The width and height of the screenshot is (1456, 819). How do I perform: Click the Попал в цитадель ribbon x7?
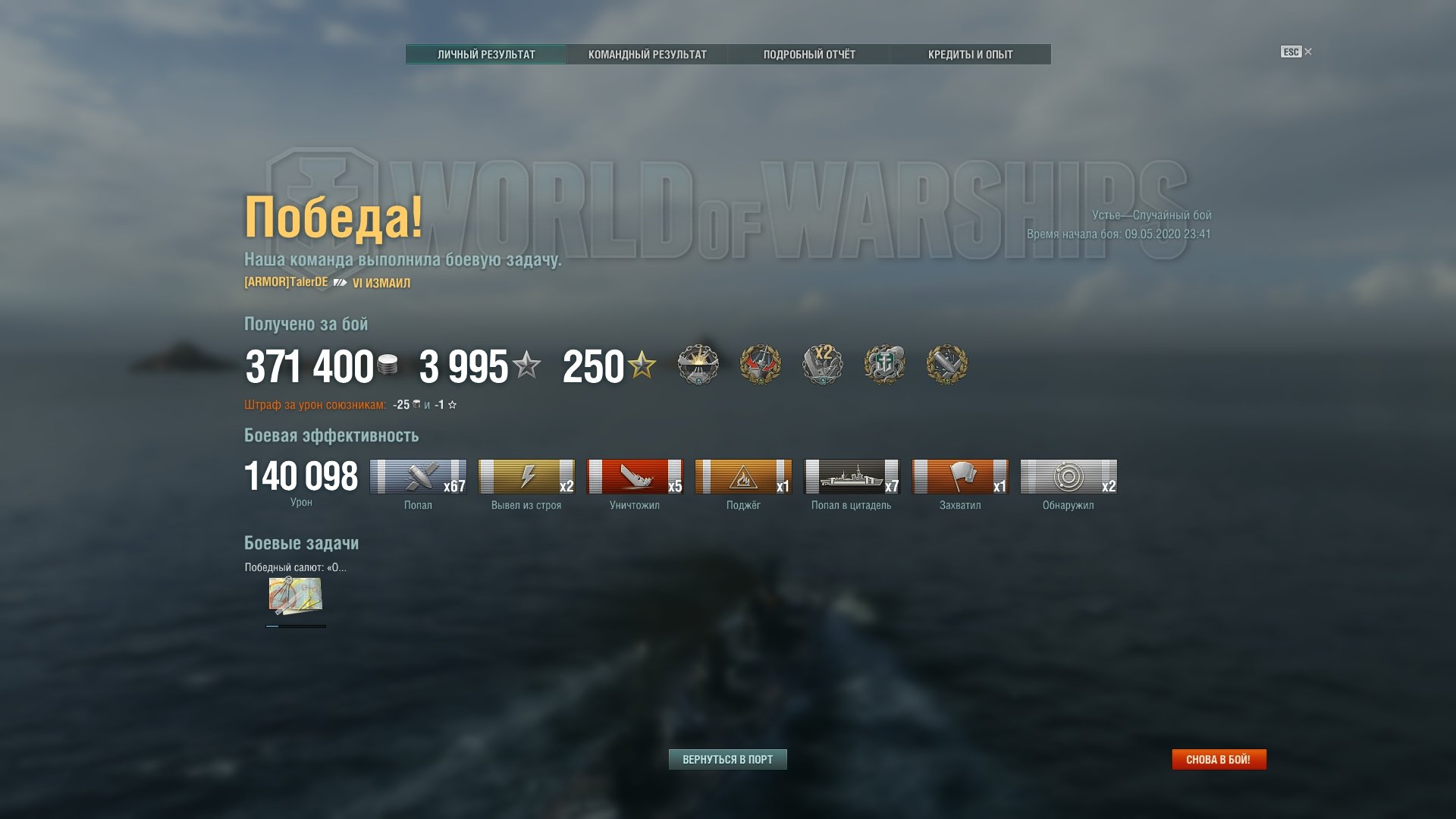pyautogui.click(x=852, y=477)
